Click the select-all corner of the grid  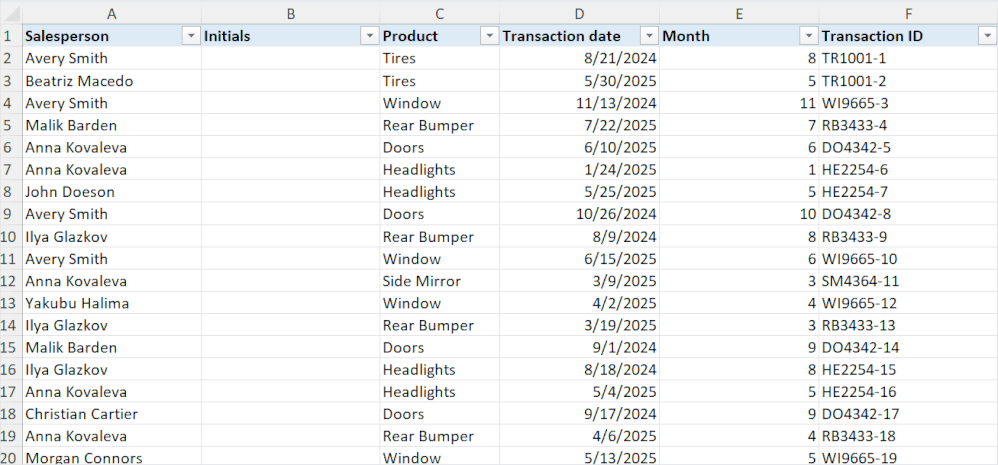(10, 13)
